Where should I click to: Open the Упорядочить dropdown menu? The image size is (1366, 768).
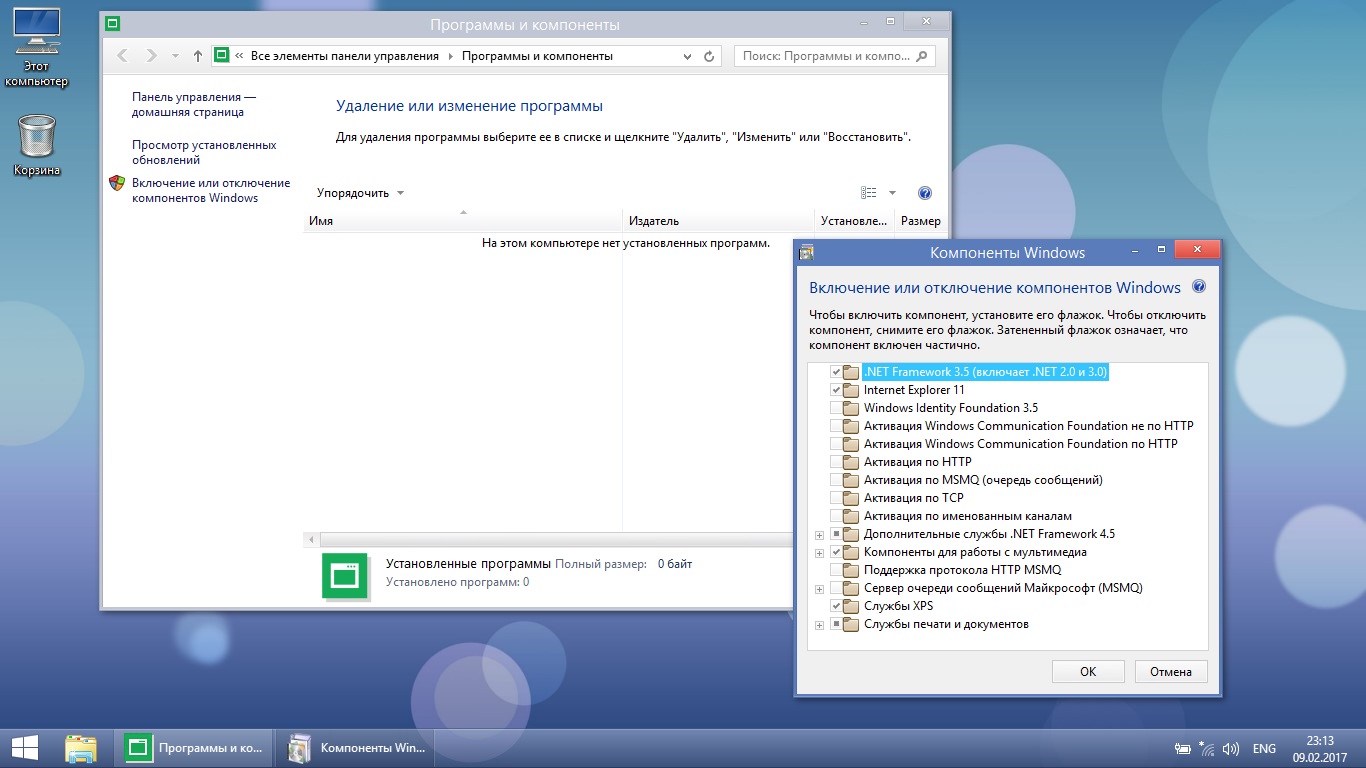[x=360, y=193]
